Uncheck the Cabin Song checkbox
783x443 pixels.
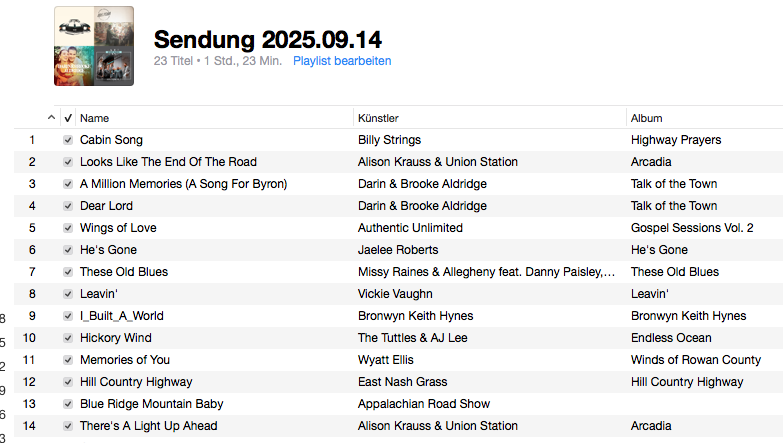tap(68, 140)
